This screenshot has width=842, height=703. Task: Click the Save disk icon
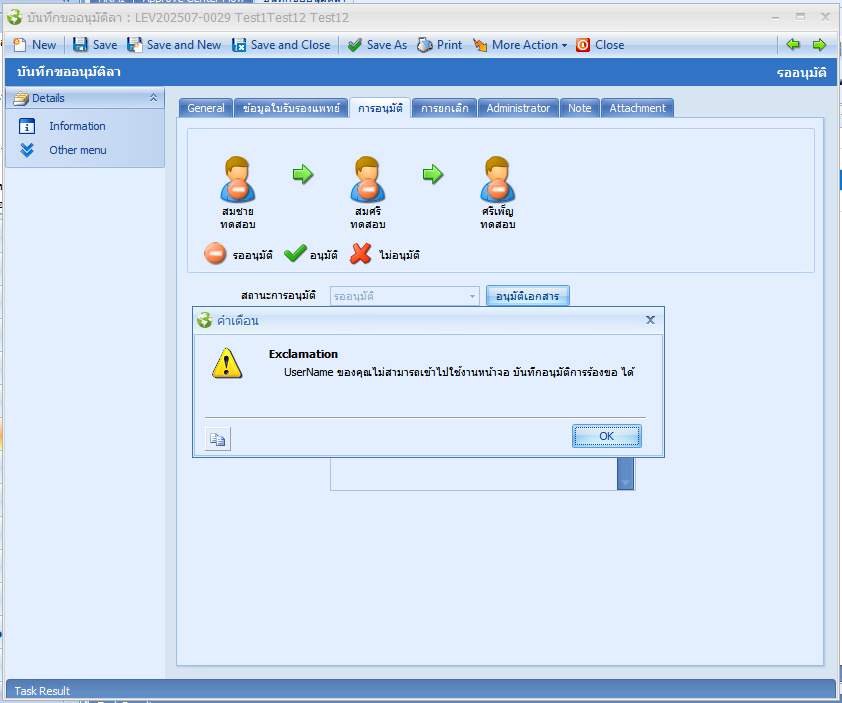81,45
